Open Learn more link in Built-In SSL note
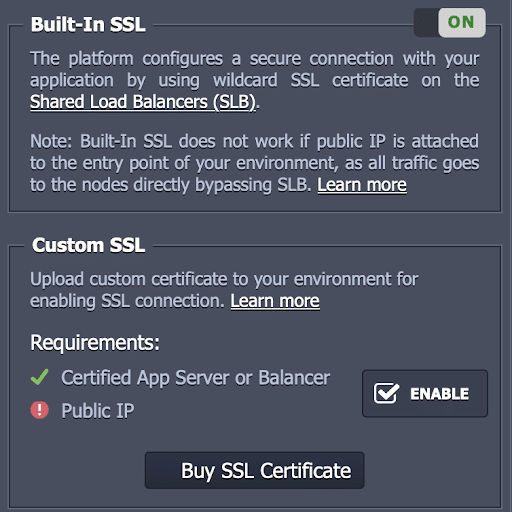512x512 pixels. [x=362, y=185]
